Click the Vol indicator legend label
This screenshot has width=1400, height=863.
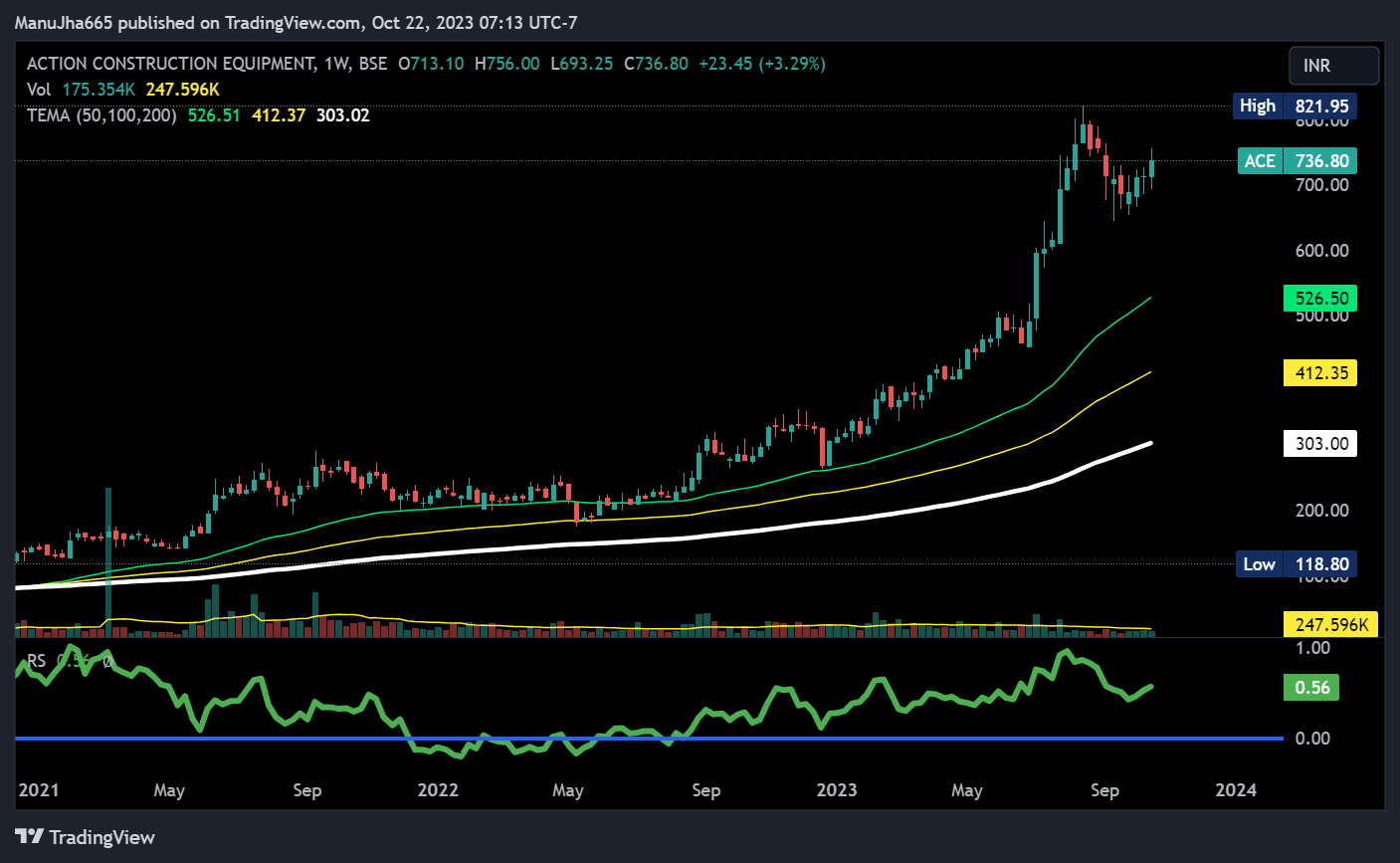pyautogui.click(x=39, y=90)
